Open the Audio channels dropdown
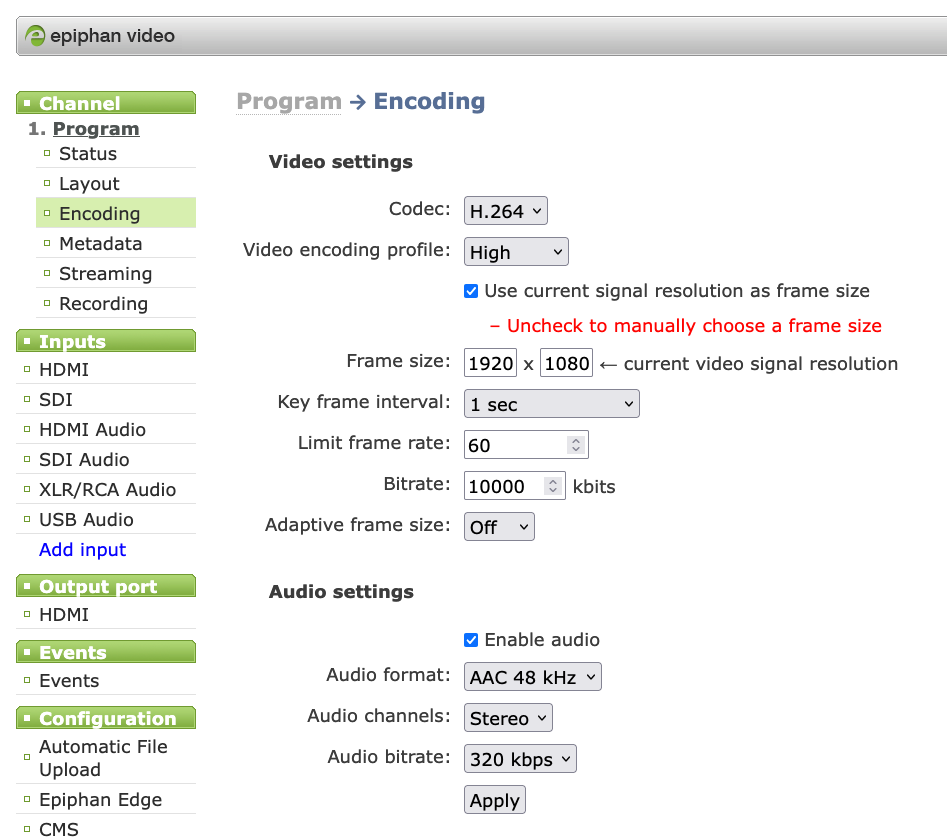The image size is (947, 837). point(508,718)
